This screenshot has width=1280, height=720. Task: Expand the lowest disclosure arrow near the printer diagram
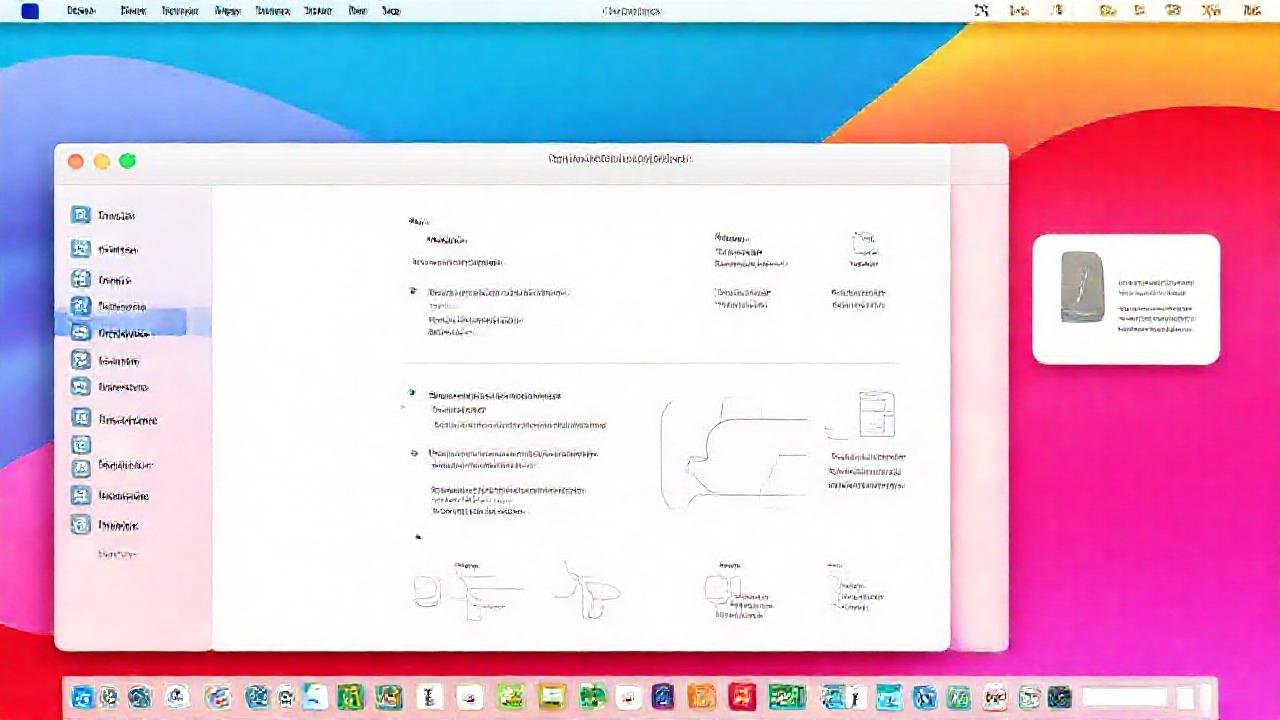(x=415, y=453)
